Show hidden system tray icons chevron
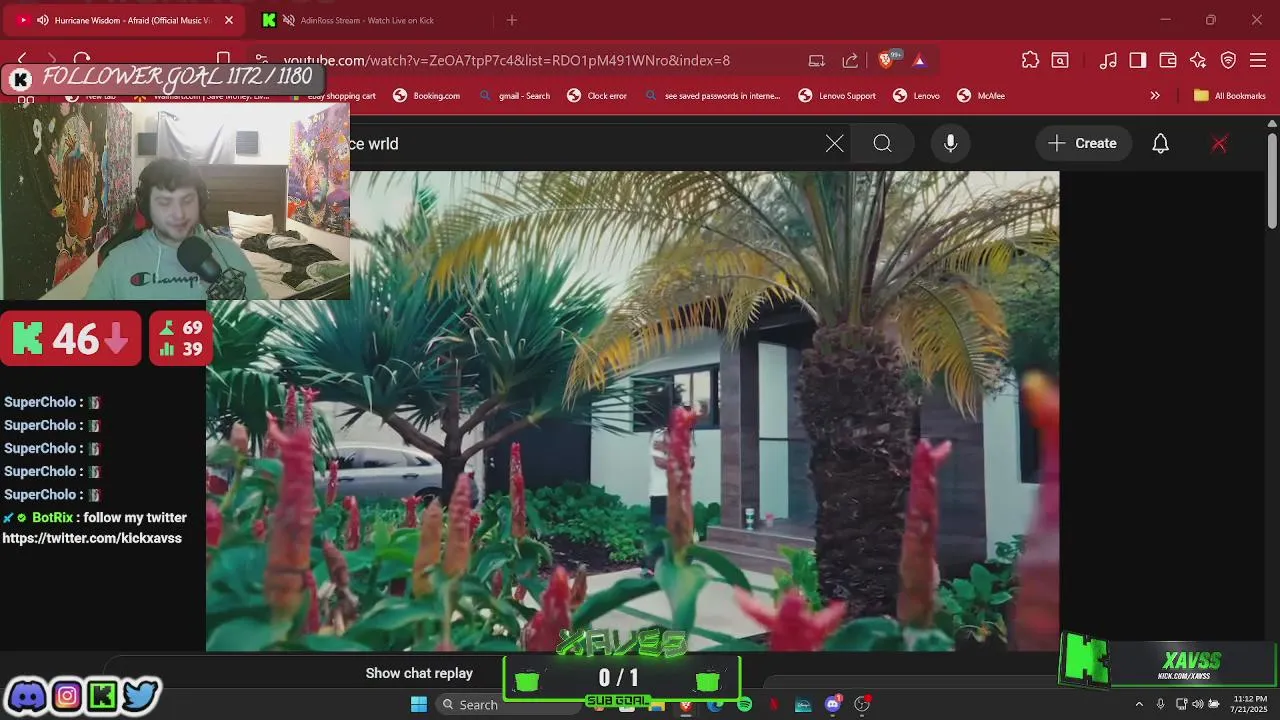This screenshot has width=1280, height=720. (x=1138, y=705)
